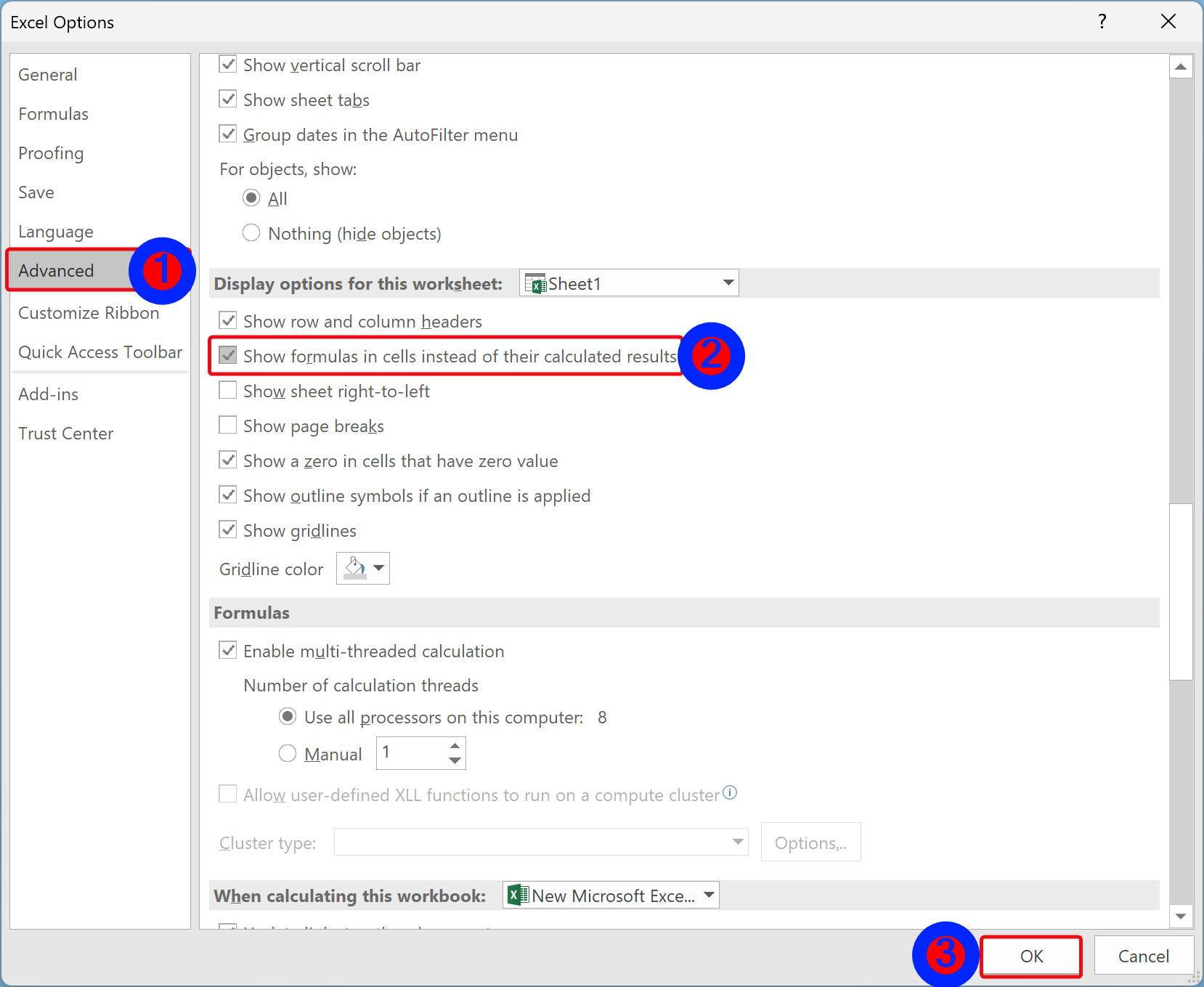Toggle Allow user-defined XLL functions checkbox
This screenshot has height=987, width=1204.
[x=228, y=794]
